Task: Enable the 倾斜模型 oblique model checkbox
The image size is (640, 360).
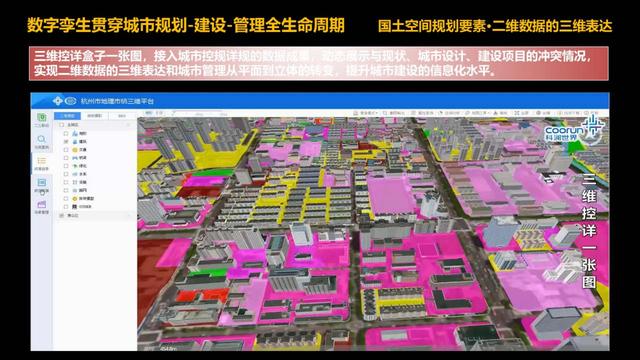Action: [x=66, y=198]
